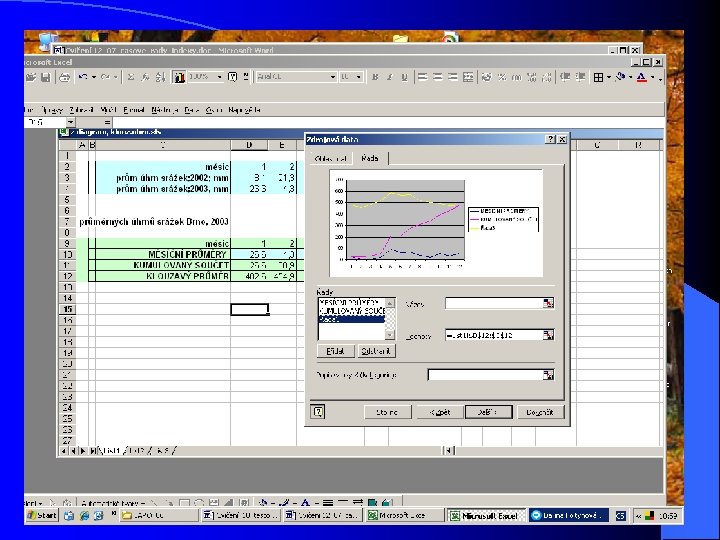Select Oval tool in the drawing toolbar
The height and width of the screenshot is (540, 720).
tap(199, 503)
